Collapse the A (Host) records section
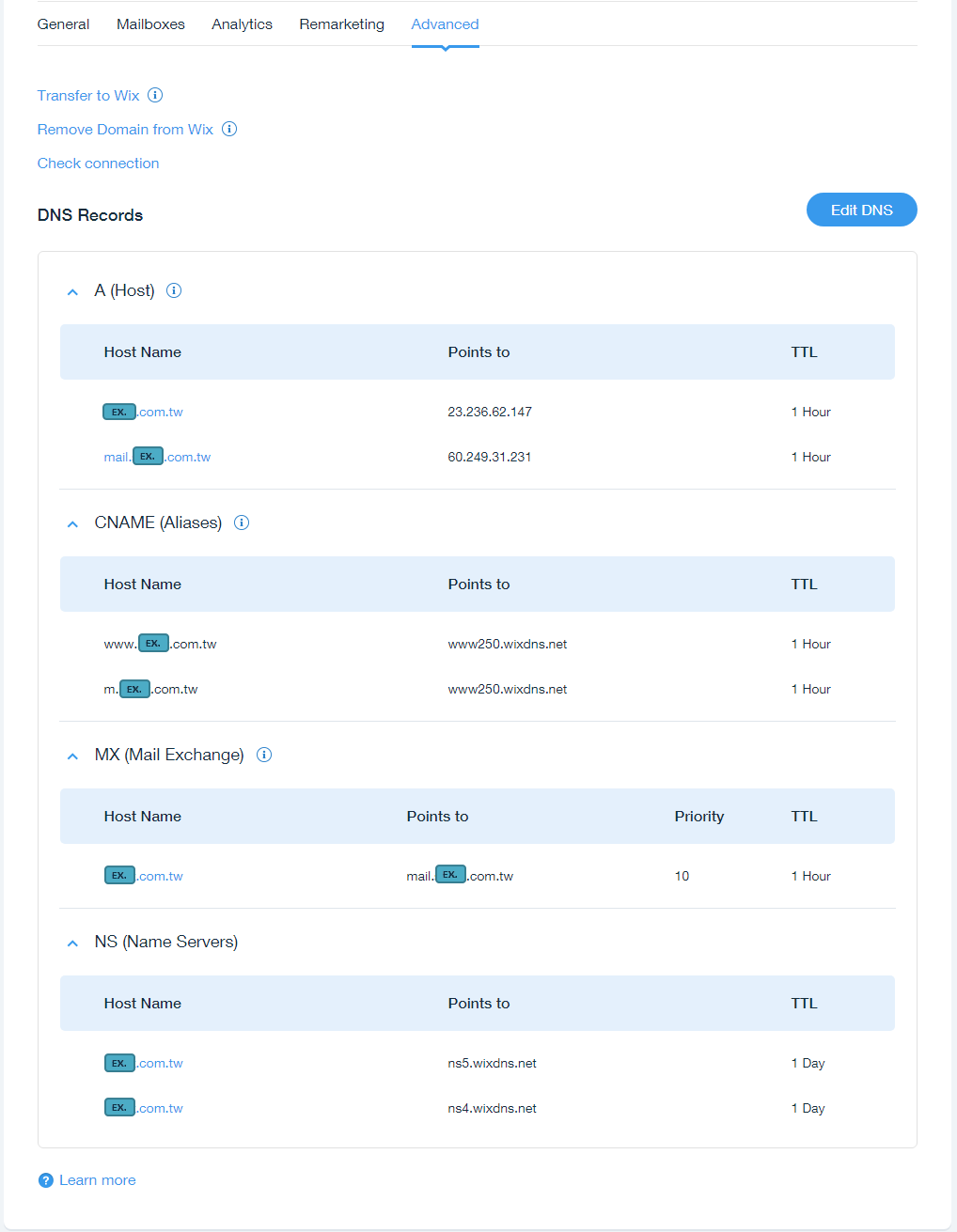 72,292
